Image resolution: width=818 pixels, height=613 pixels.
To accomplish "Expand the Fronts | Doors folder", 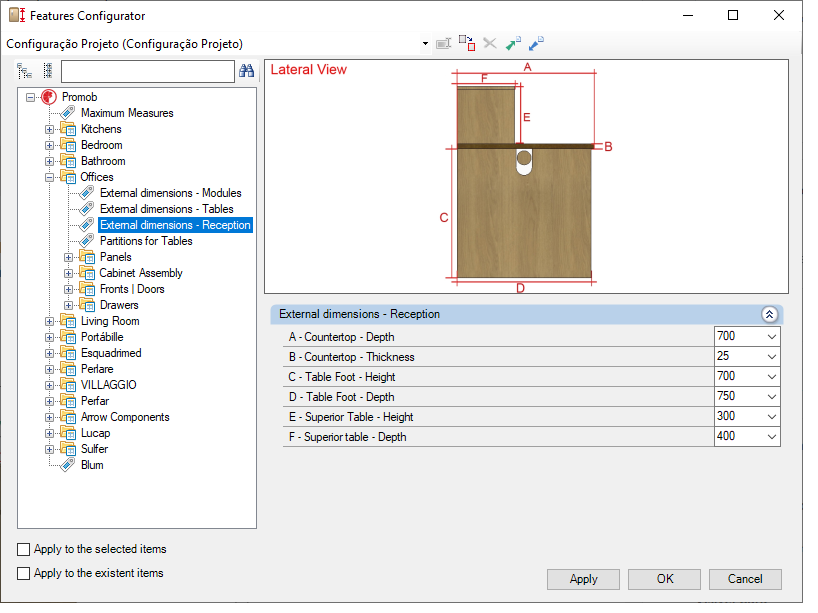I will coord(68,290).
